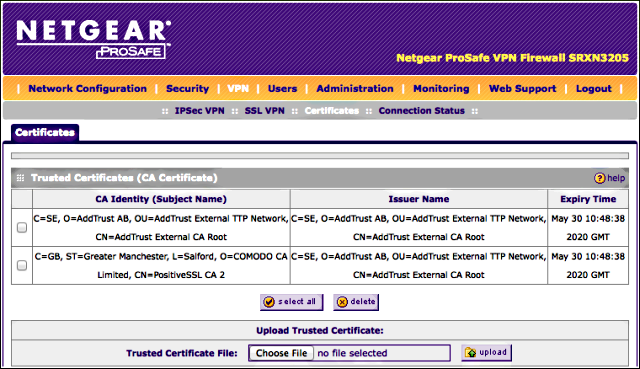Click the expiry time cell of first certificate row
Screen dimensions: 640x369
pyautogui.click(x=588, y=228)
